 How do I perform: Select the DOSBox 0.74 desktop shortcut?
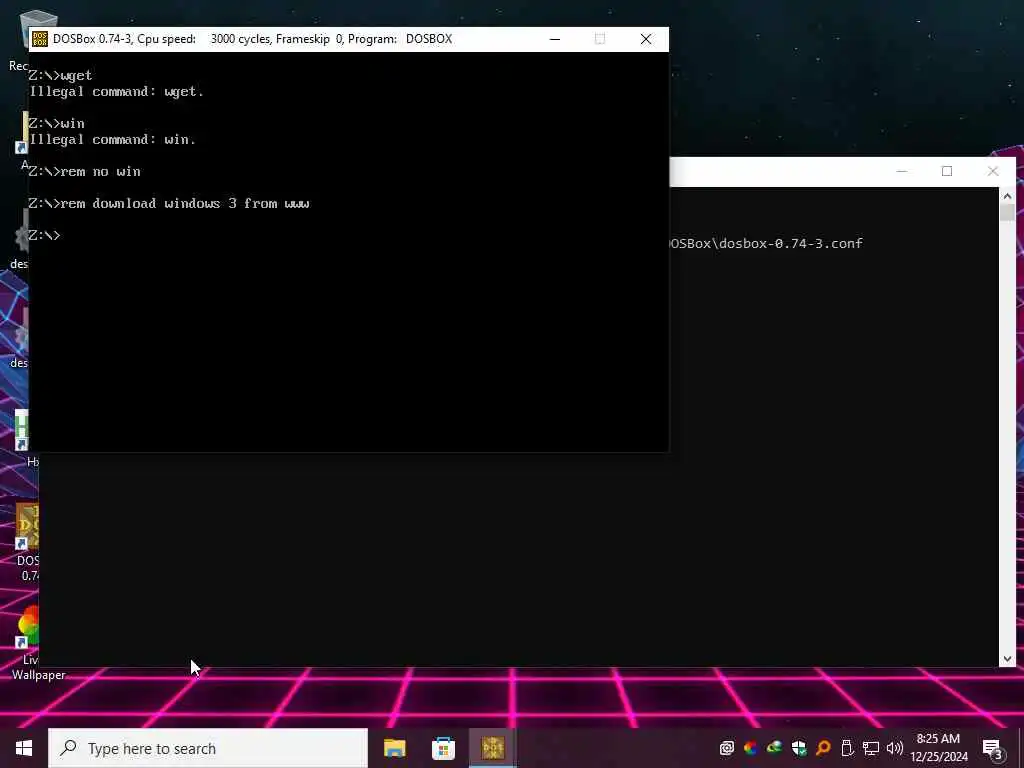point(27,542)
